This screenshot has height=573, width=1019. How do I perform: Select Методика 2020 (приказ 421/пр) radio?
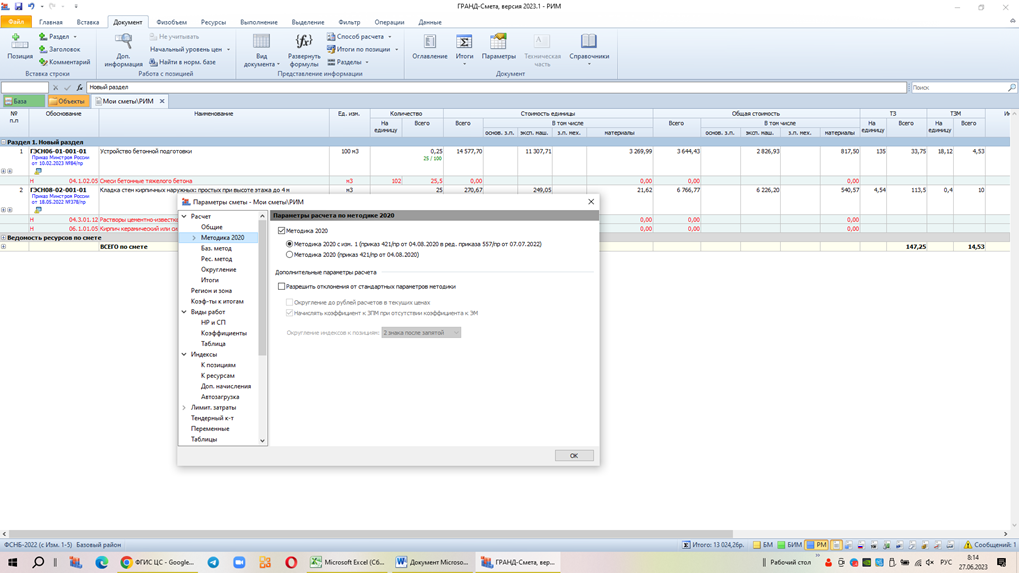pos(289,255)
